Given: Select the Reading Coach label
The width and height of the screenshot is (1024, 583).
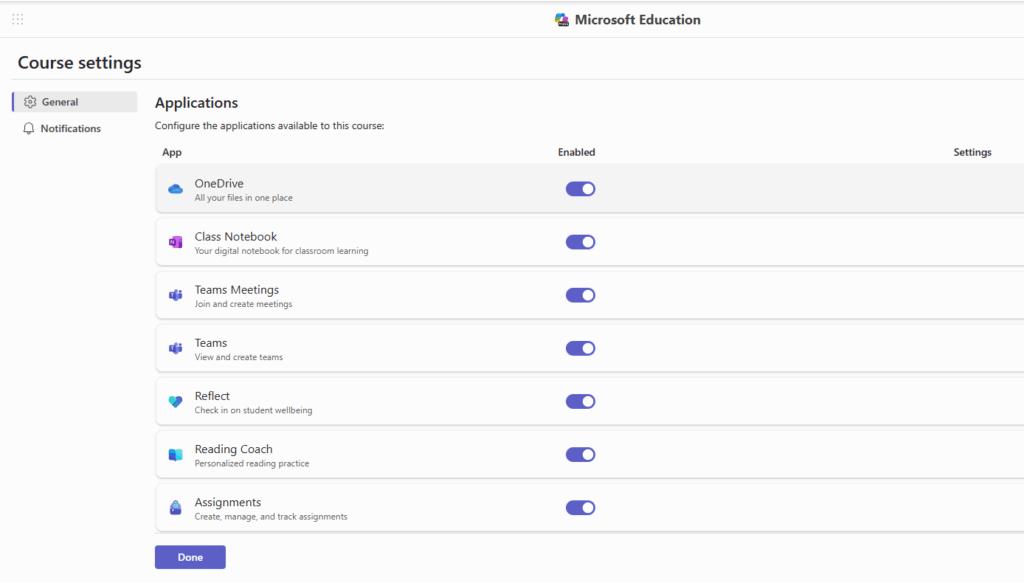Looking at the screenshot, I should (234, 449).
